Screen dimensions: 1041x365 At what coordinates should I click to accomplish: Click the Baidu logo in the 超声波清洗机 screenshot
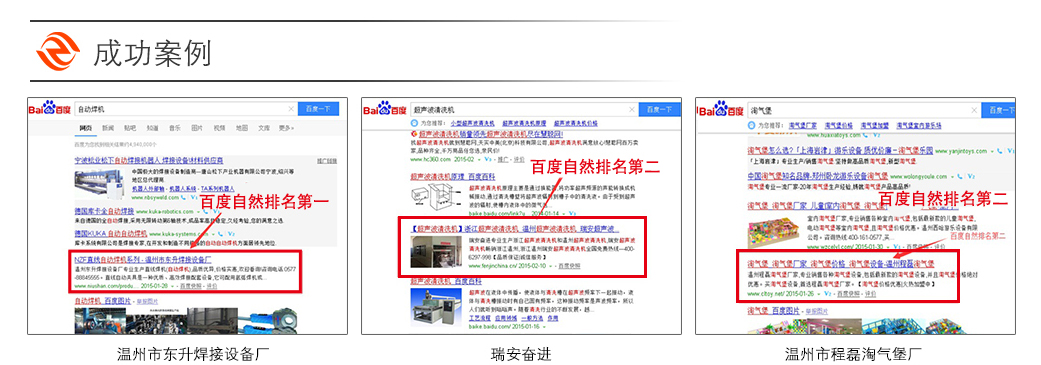point(385,109)
